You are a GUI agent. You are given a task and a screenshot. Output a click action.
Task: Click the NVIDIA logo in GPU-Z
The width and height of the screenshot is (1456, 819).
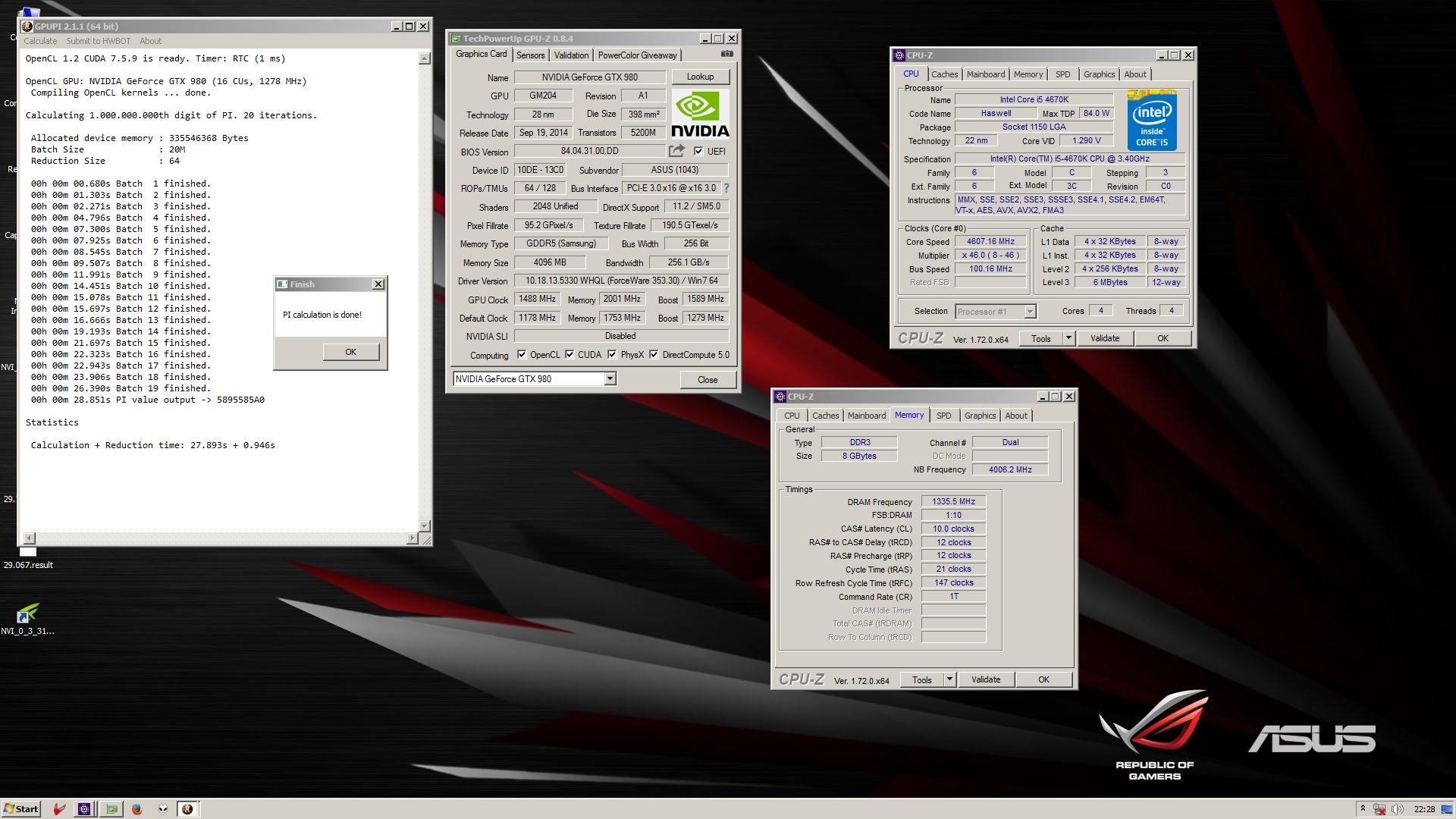click(x=700, y=114)
